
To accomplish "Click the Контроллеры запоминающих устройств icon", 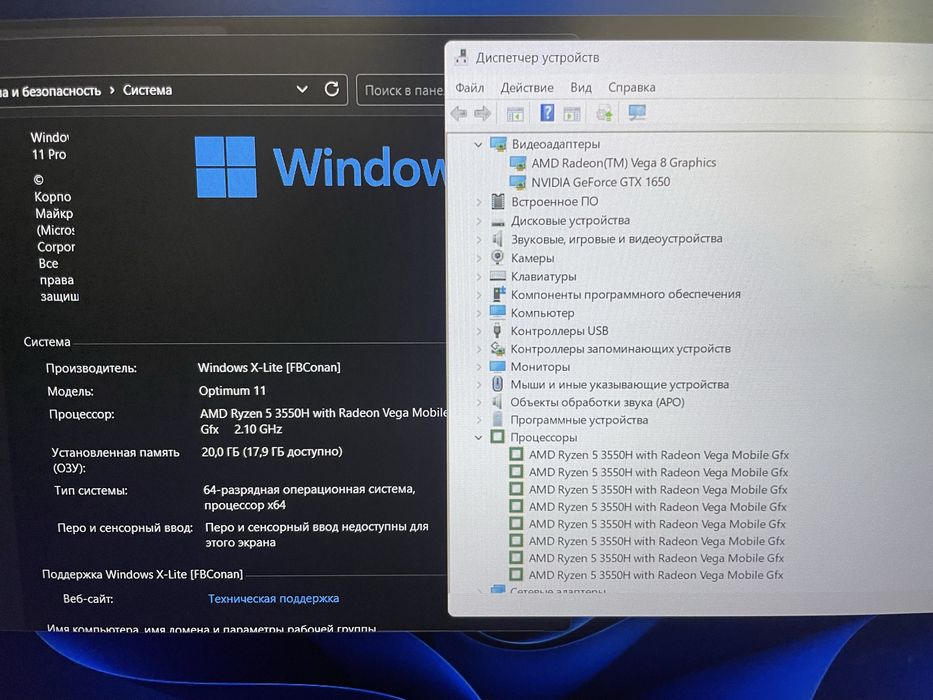I will (x=497, y=348).
